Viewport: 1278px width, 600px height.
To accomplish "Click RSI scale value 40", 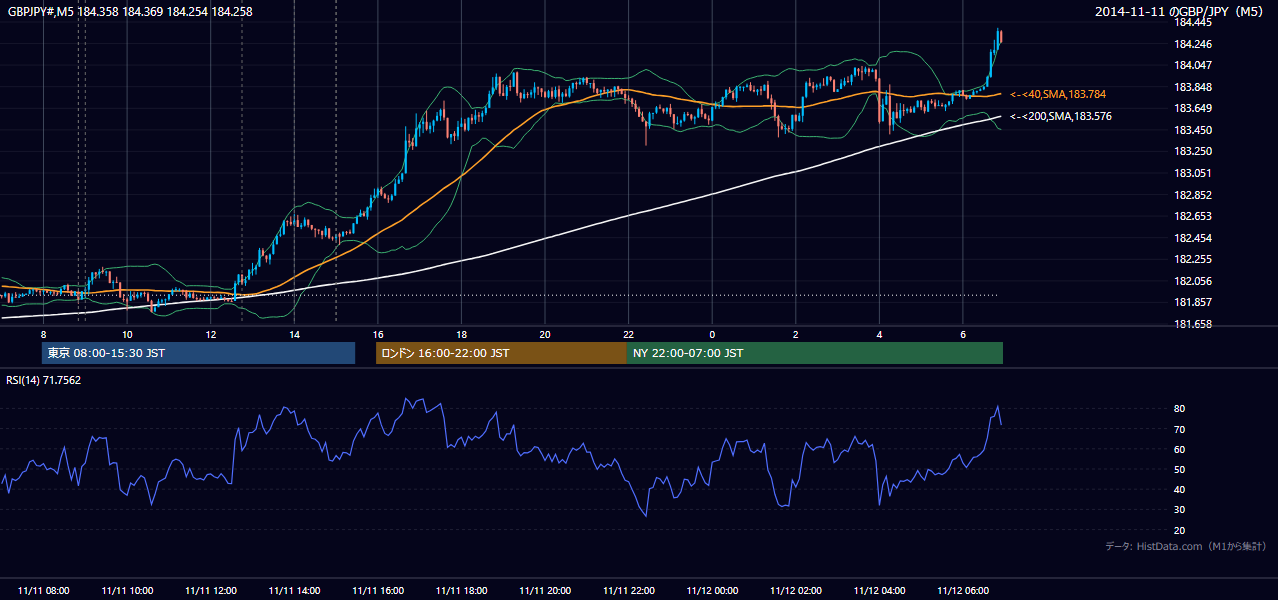I will tap(1180, 490).
